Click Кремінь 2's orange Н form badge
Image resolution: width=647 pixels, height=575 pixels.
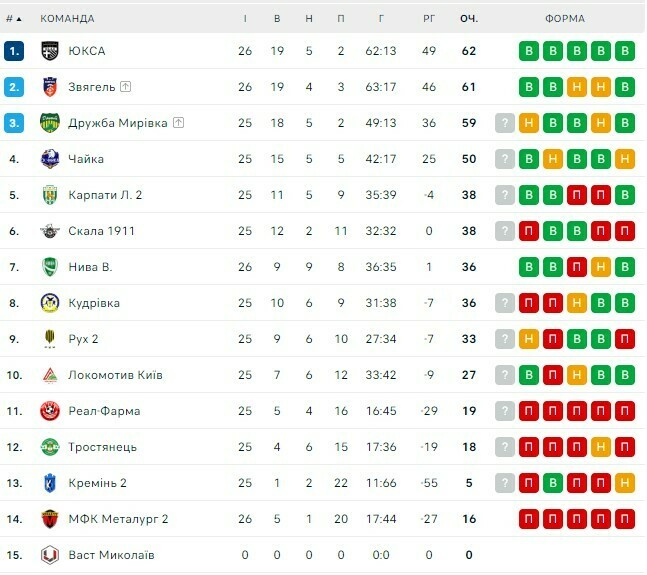pyautogui.click(x=625, y=483)
